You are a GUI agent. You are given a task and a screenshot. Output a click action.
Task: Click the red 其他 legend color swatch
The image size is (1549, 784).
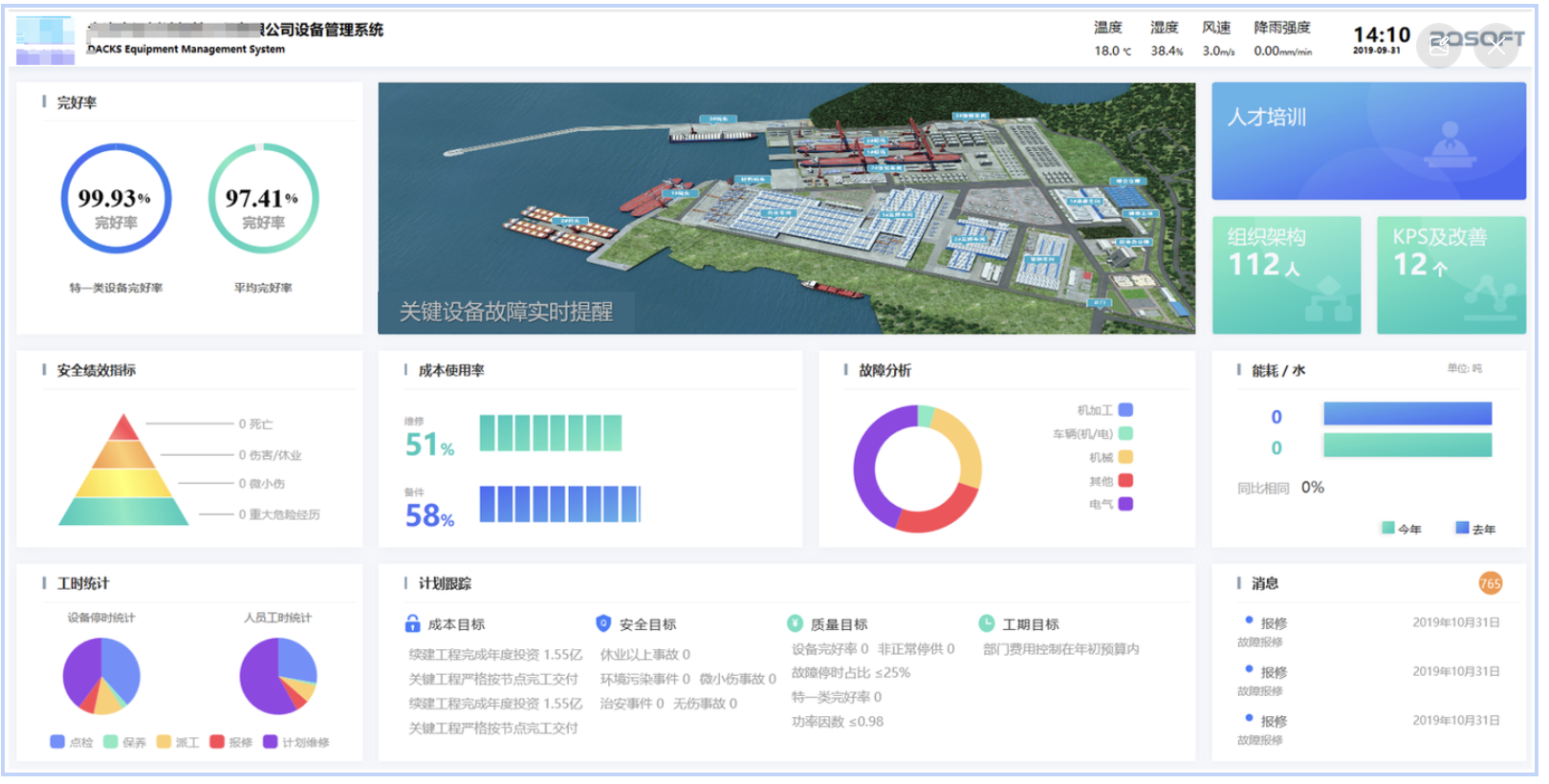pyautogui.click(x=1125, y=481)
